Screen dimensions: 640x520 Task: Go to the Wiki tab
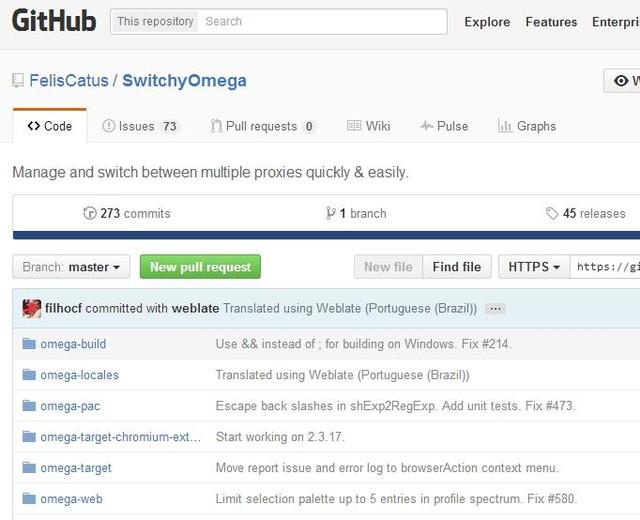pyautogui.click(x=368, y=126)
